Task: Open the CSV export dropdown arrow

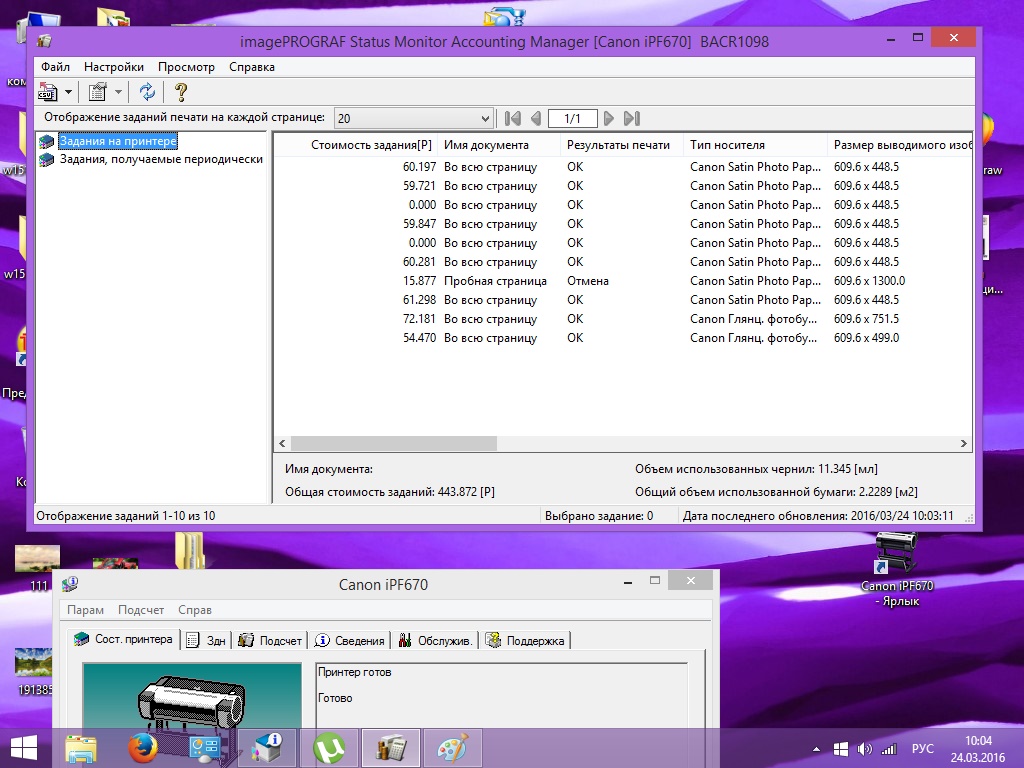Action: click(68, 92)
